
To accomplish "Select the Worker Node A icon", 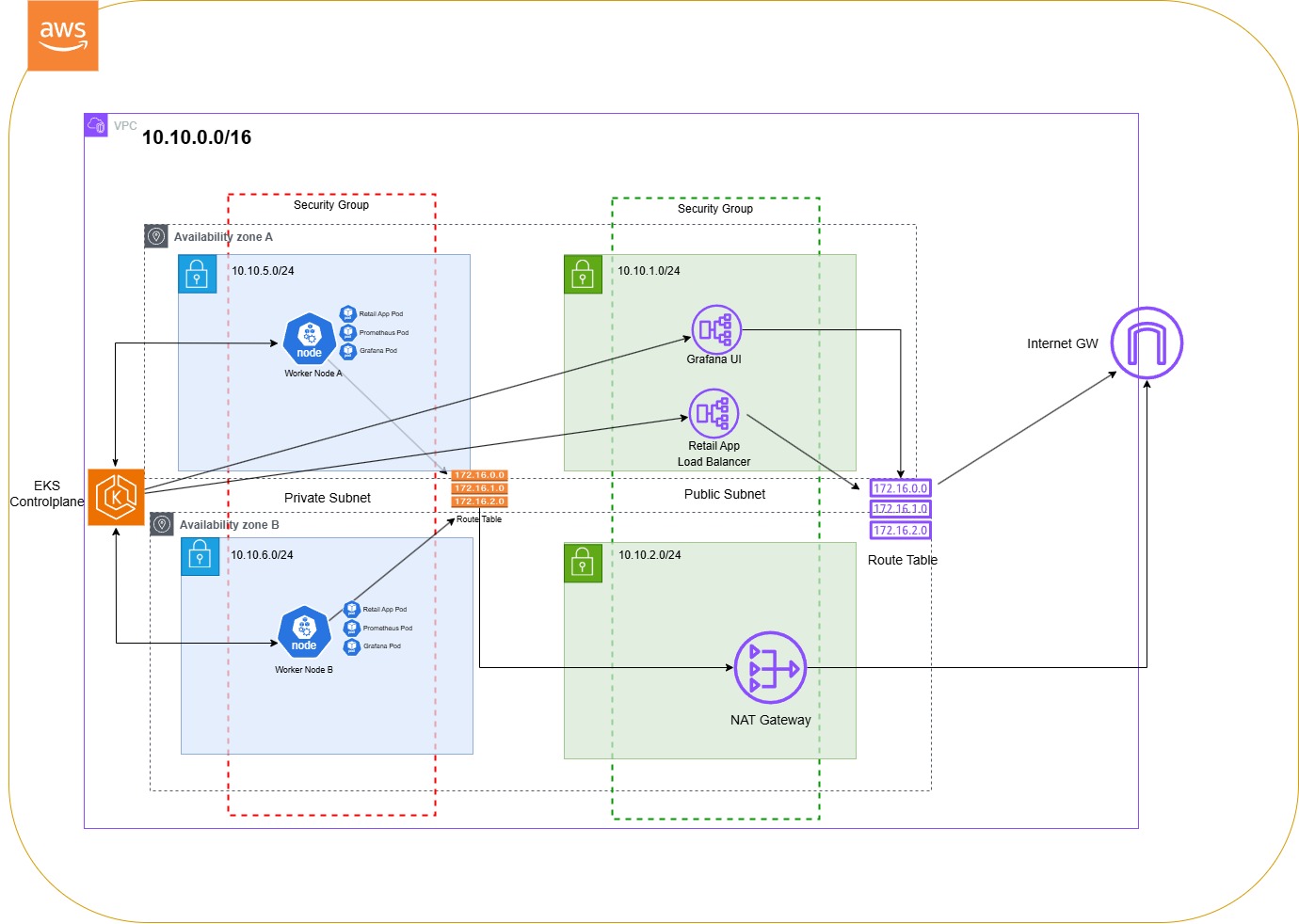I will click(x=309, y=340).
